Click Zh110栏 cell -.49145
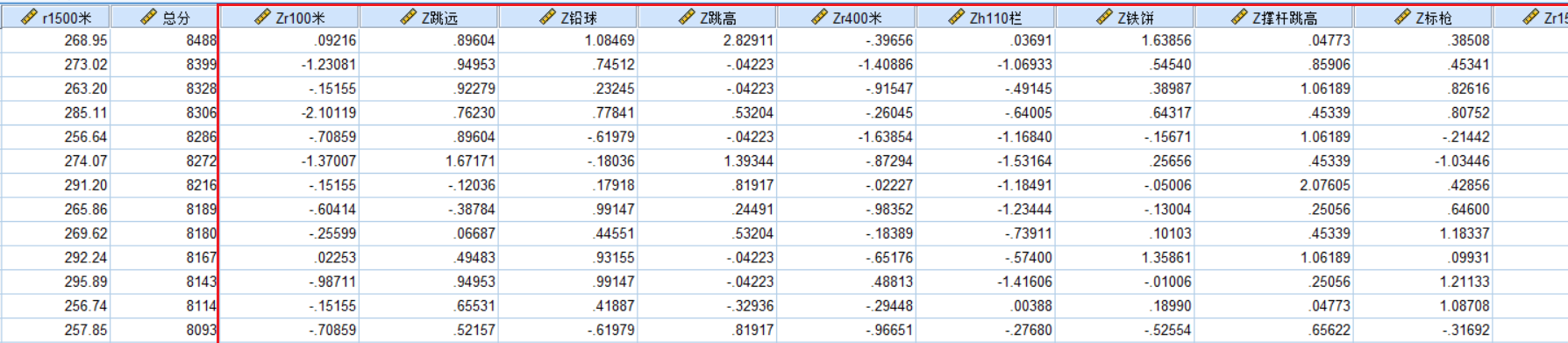 point(986,89)
